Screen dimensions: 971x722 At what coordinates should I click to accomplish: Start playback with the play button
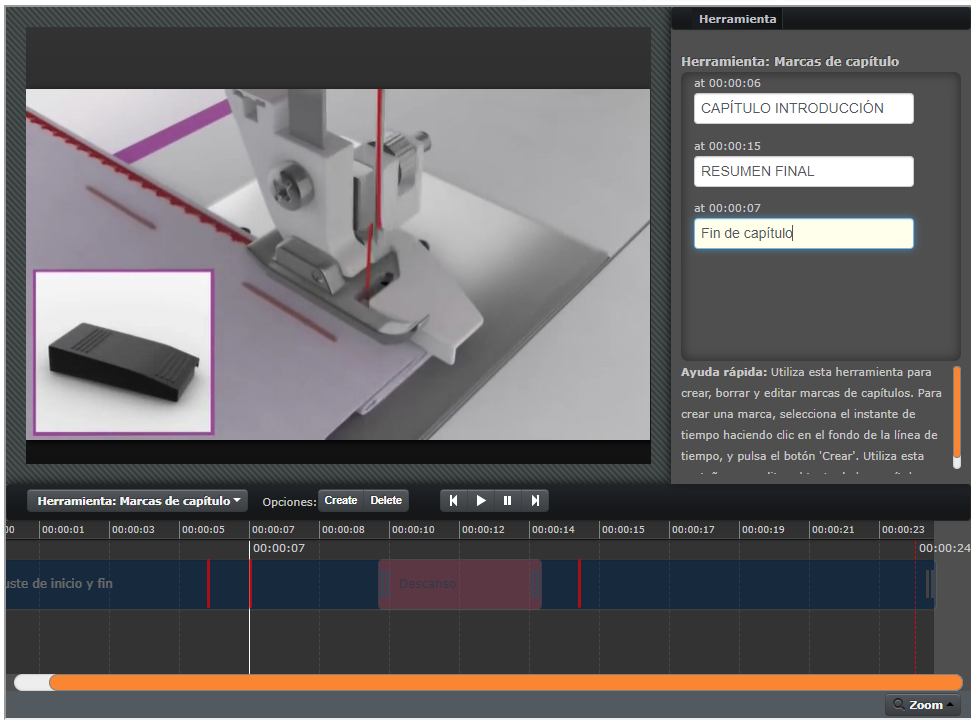(481, 500)
